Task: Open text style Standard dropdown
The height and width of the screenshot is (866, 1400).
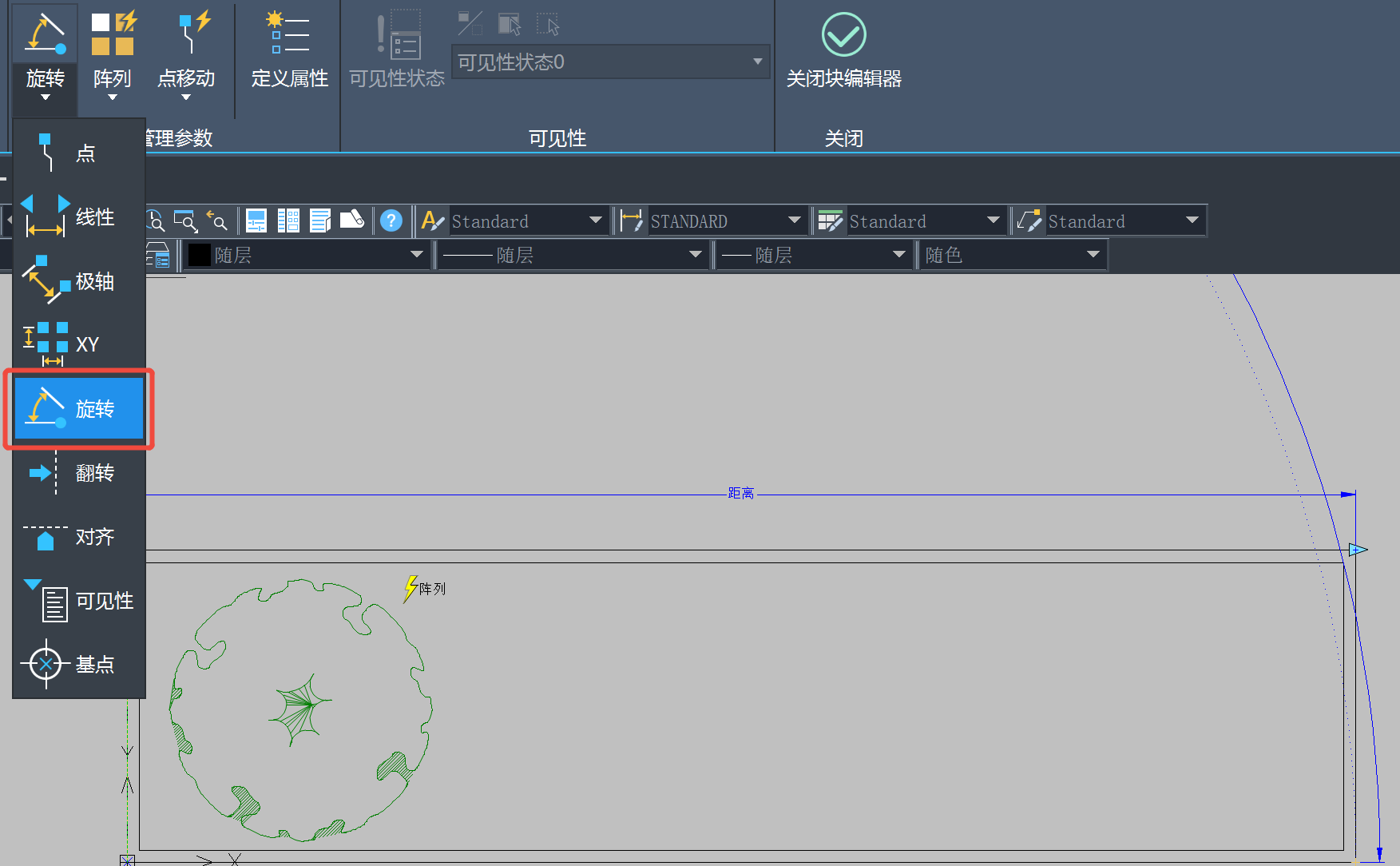Action: tap(595, 220)
